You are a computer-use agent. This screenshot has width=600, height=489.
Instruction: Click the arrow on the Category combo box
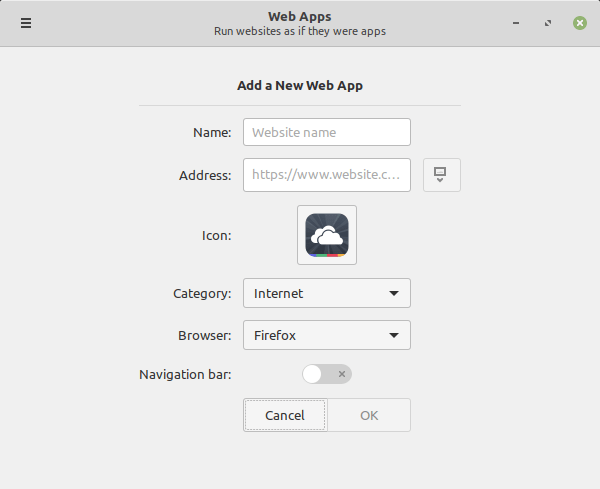pos(394,293)
